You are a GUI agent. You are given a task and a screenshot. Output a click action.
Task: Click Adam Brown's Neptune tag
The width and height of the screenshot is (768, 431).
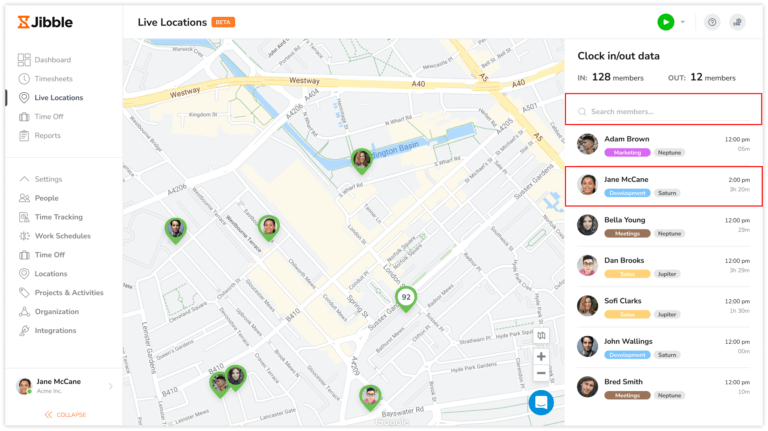669,153
